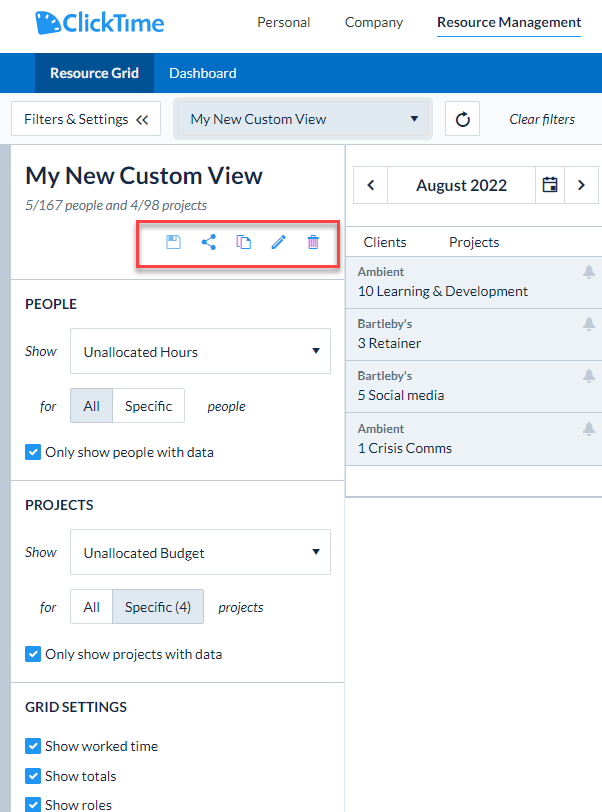Image resolution: width=602 pixels, height=812 pixels.
Task: Open the Company menu
Action: pyautogui.click(x=374, y=22)
